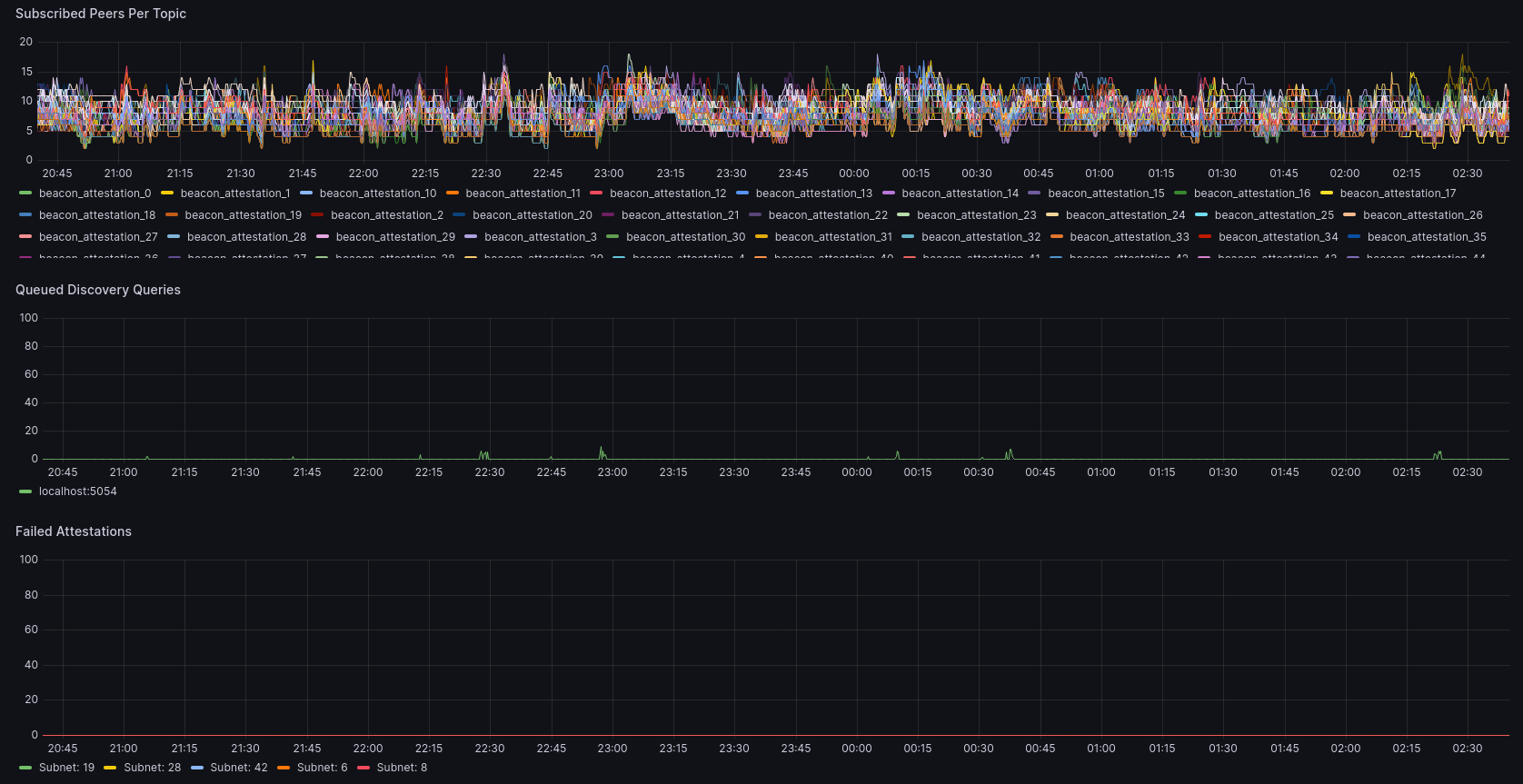1523x784 pixels.
Task: Open the Queued Discovery Queries panel title menu
Action: pyautogui.click(x=98, y=290)
